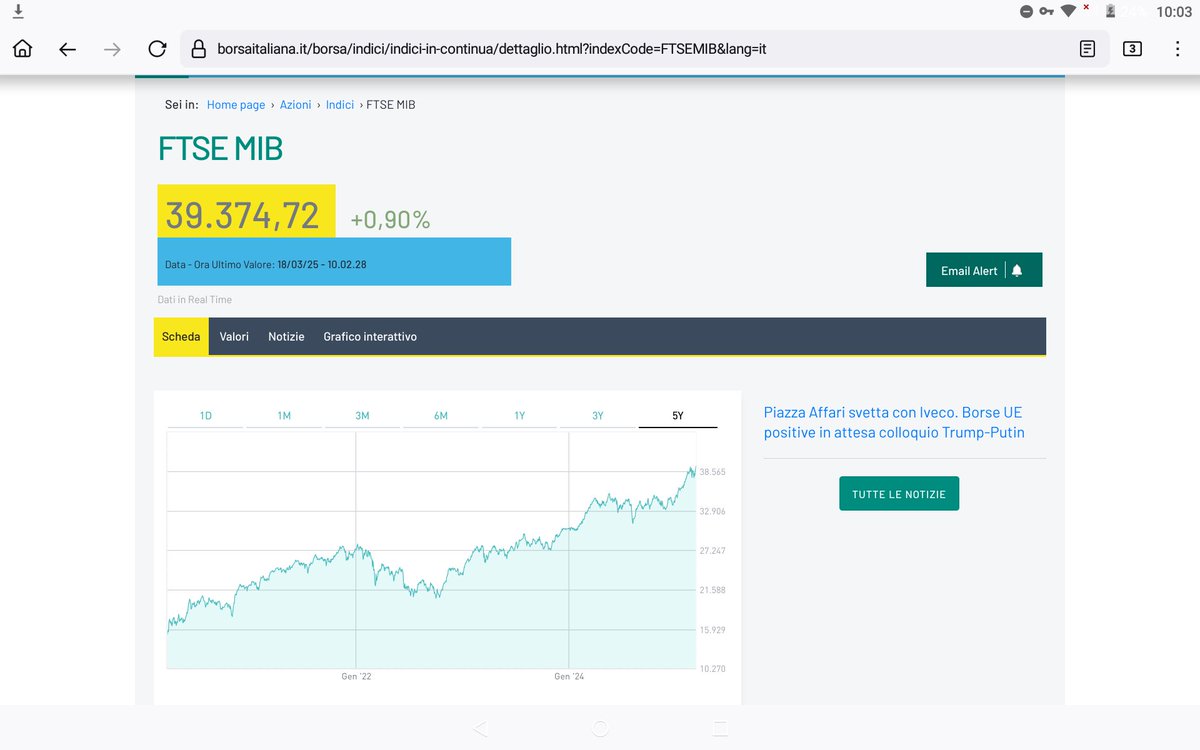Click the 10.270 chart axis value

[x=713, y=668]
